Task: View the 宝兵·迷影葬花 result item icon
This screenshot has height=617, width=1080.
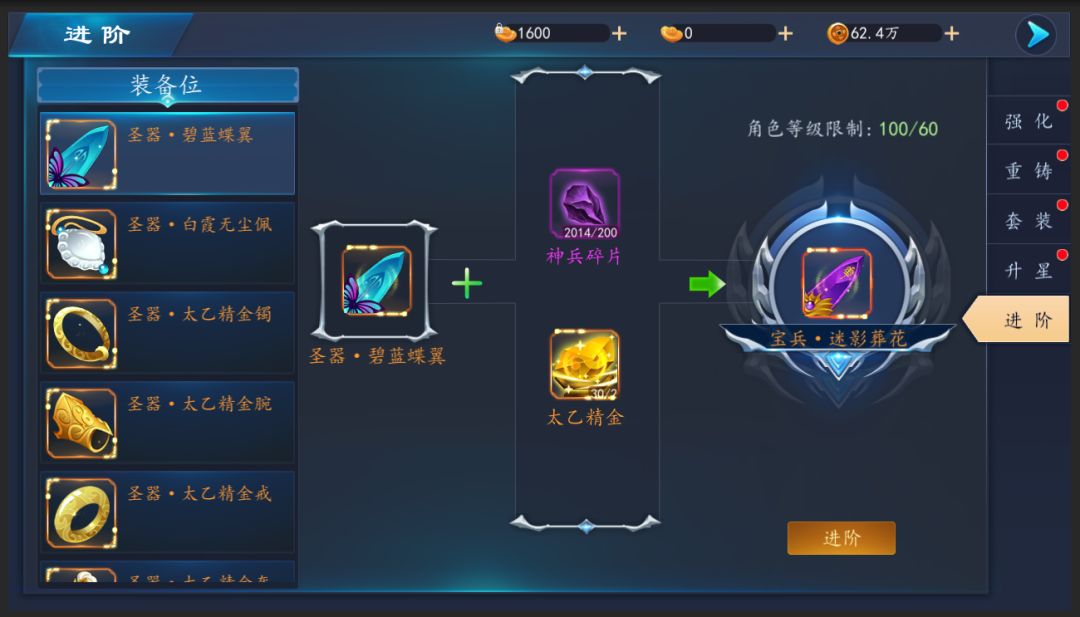Action: click(837, 284)
